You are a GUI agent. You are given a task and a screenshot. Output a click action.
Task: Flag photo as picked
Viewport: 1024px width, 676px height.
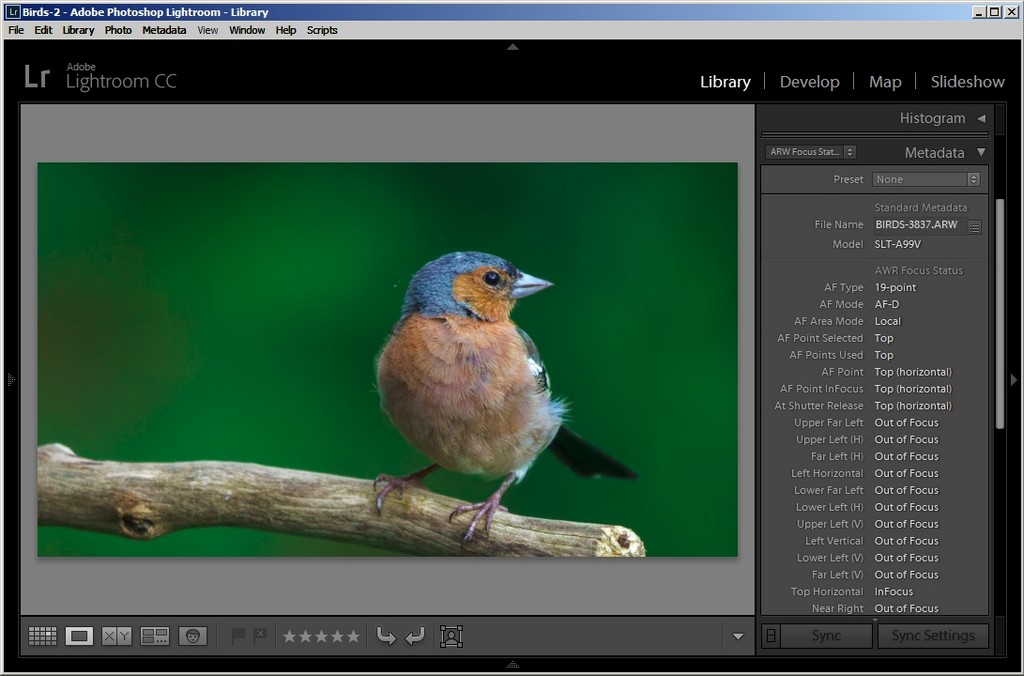(238, 636)
